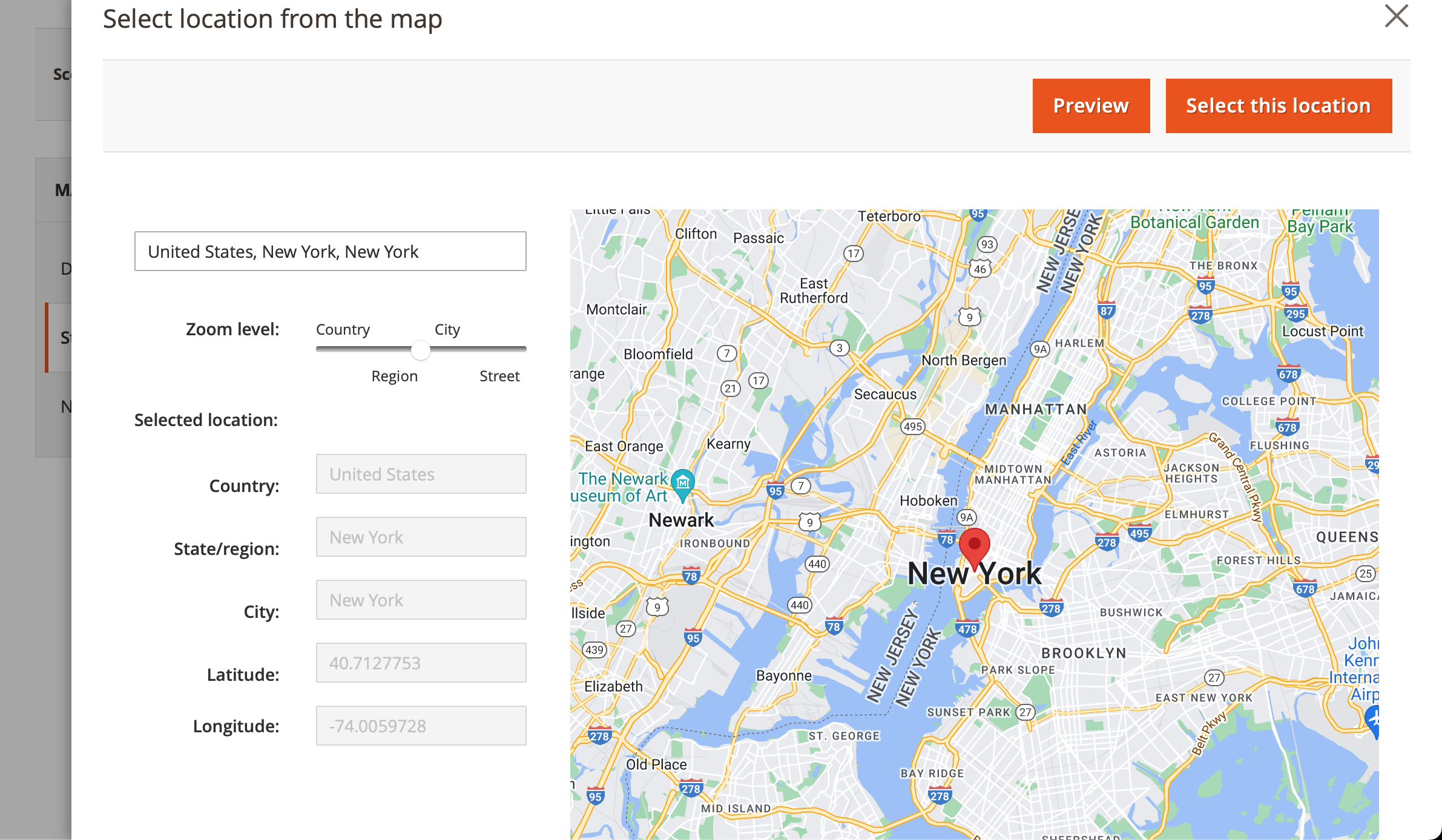Click the HARLEM label on the map
Screen dimensions: 1442x840
point(1079,343)
